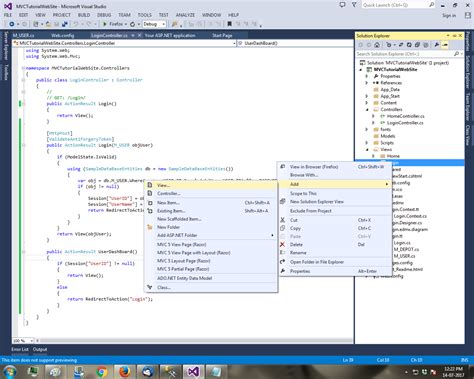Open the TOOLS menu
The height and width of the screenshot is (379, 474).
tap(144, 15)
